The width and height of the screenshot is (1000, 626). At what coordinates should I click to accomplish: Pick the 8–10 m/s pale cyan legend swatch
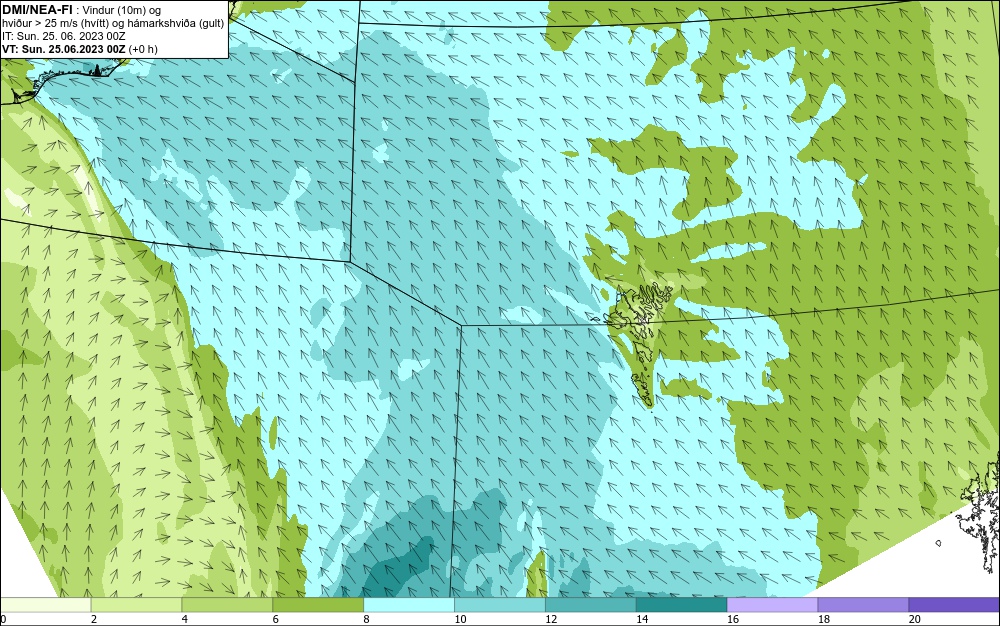pyautogui.click(x=409, y=604)
